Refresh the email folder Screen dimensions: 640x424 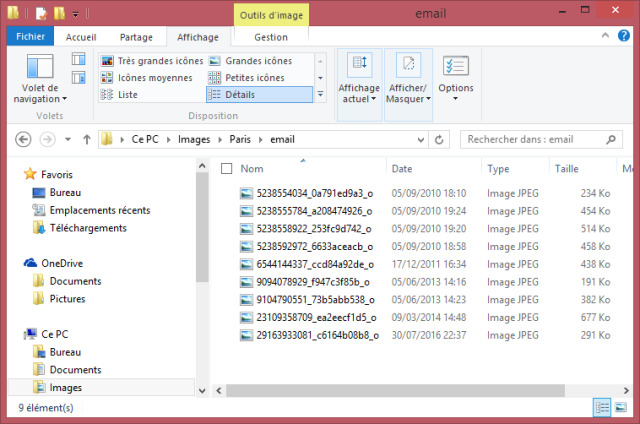coord(439,140)
